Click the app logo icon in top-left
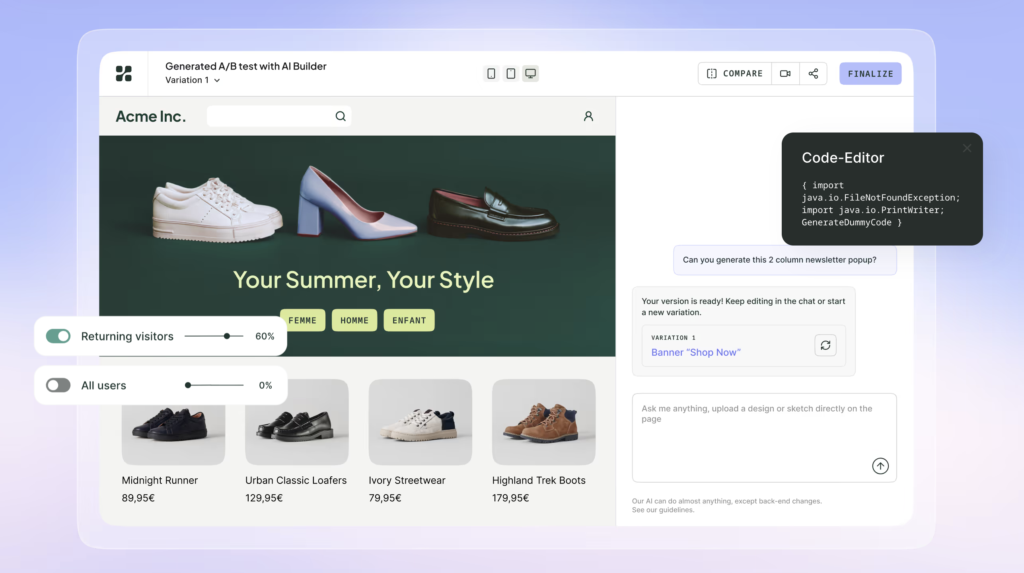 point(123,73)
